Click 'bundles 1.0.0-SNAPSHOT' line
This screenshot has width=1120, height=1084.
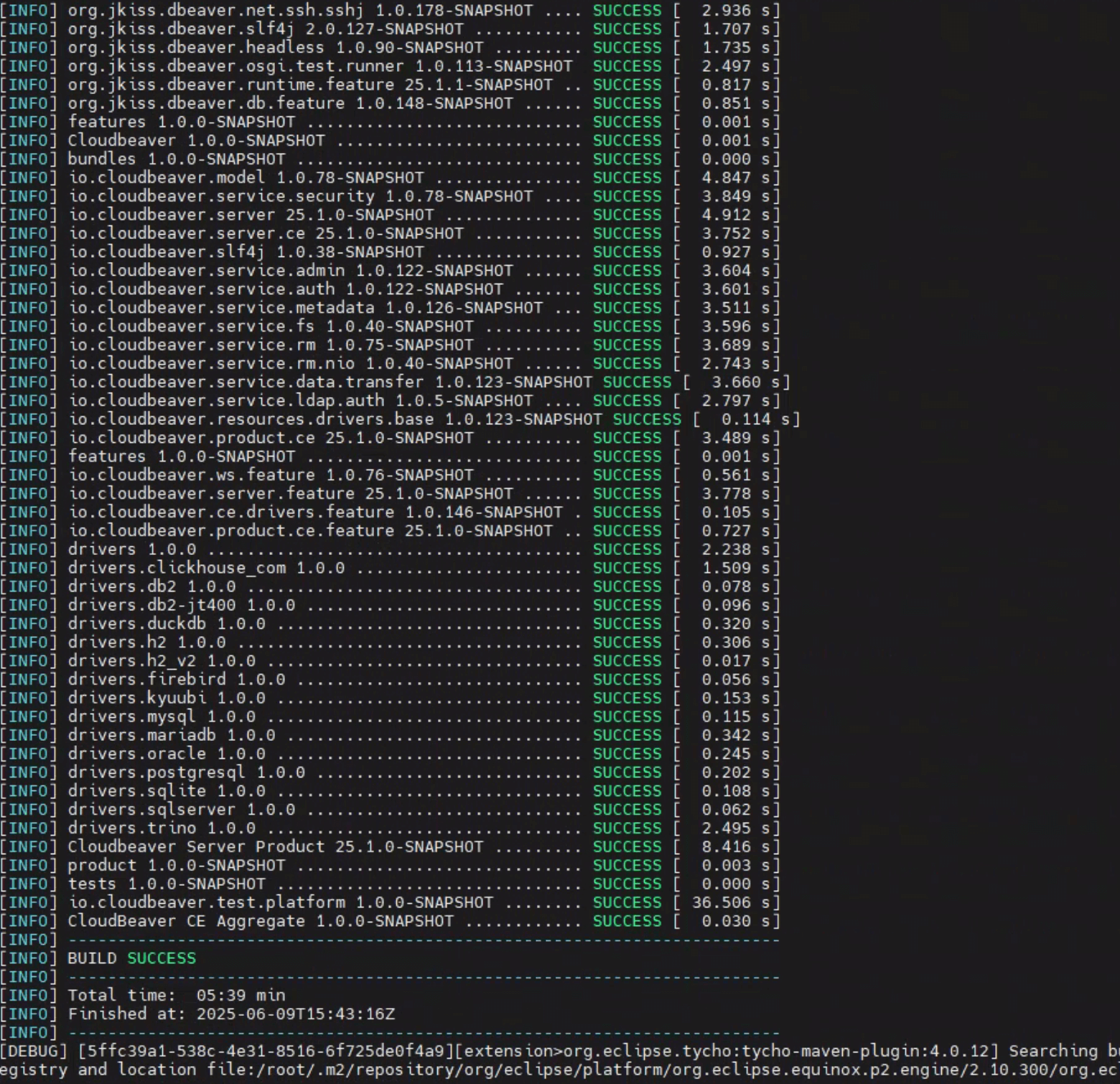(390, 159)
